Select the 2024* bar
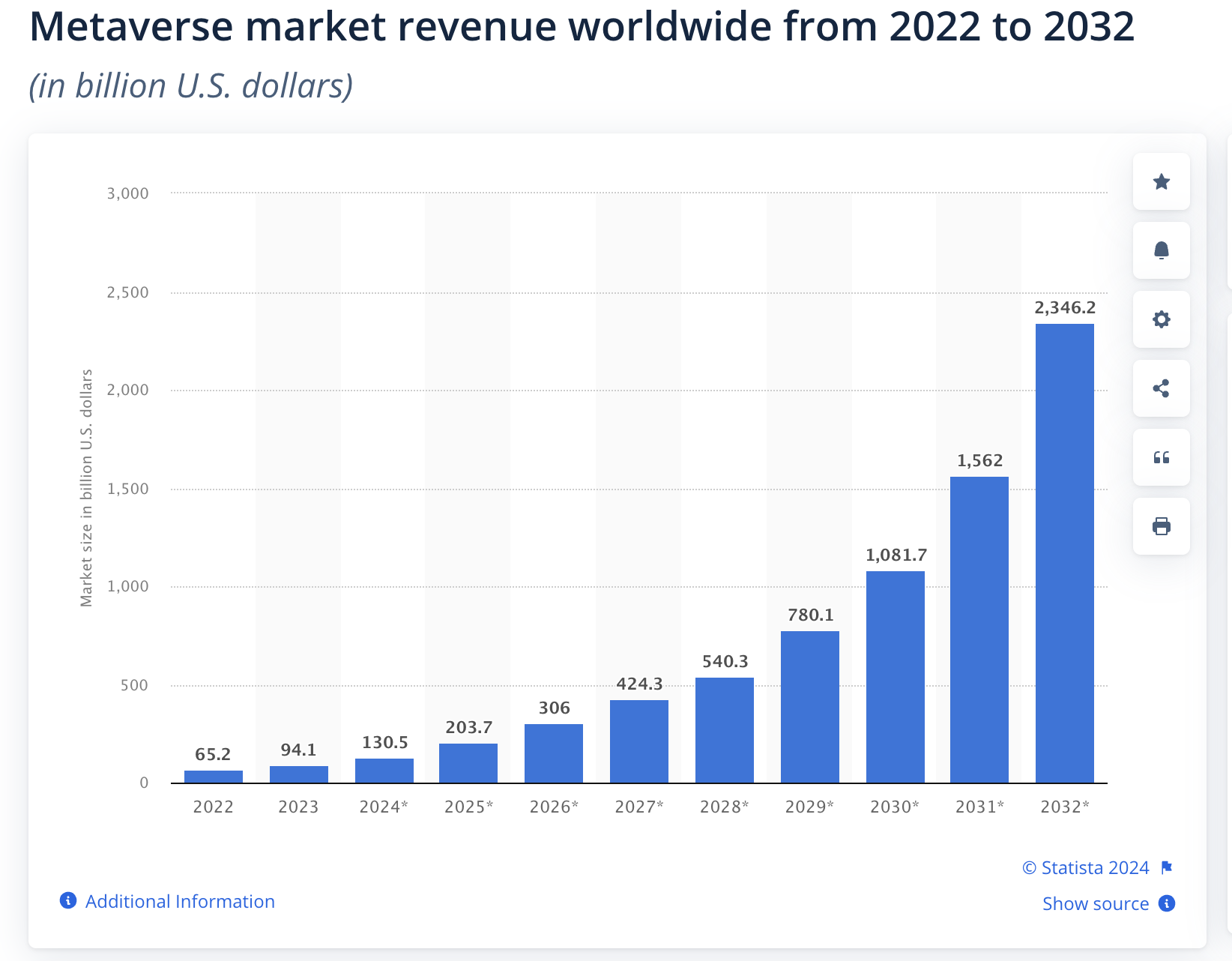The width and height of the screenshot is (1232, 961). tap(384, 771)
